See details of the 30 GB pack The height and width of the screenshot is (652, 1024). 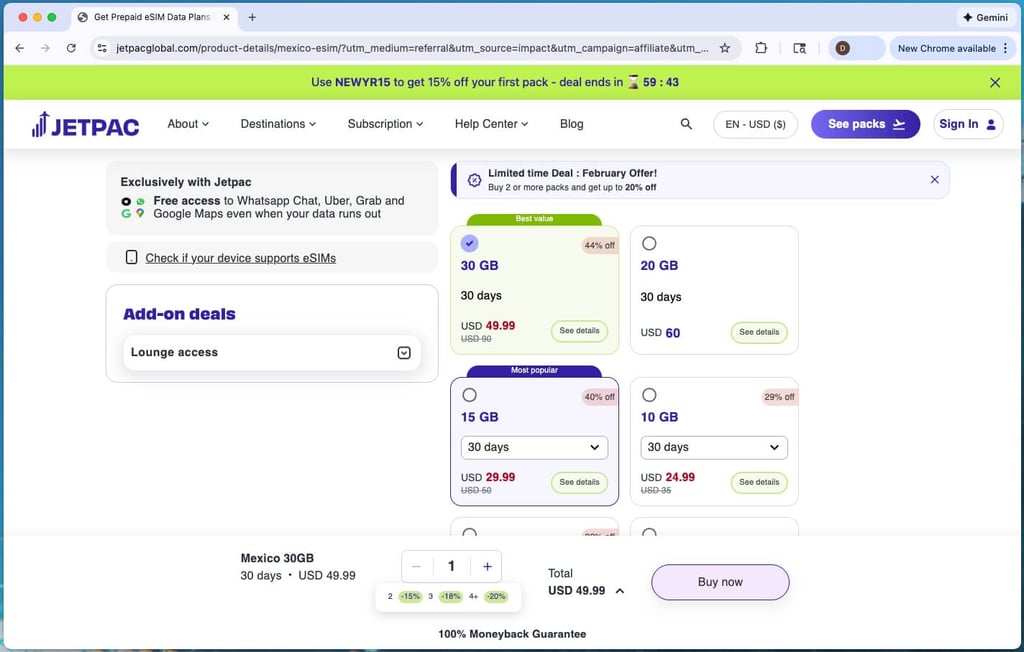[579, 331]
